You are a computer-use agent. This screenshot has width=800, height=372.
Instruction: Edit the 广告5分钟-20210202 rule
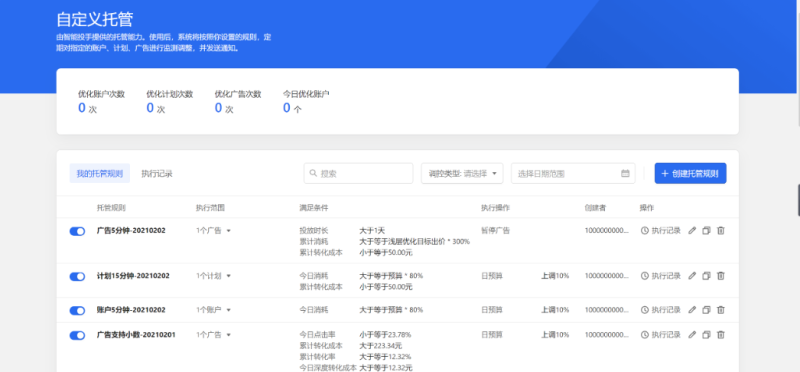pos(692,231)
